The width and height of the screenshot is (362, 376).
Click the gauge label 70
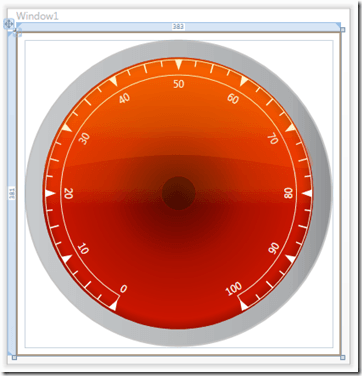click(x=273, y=139)
